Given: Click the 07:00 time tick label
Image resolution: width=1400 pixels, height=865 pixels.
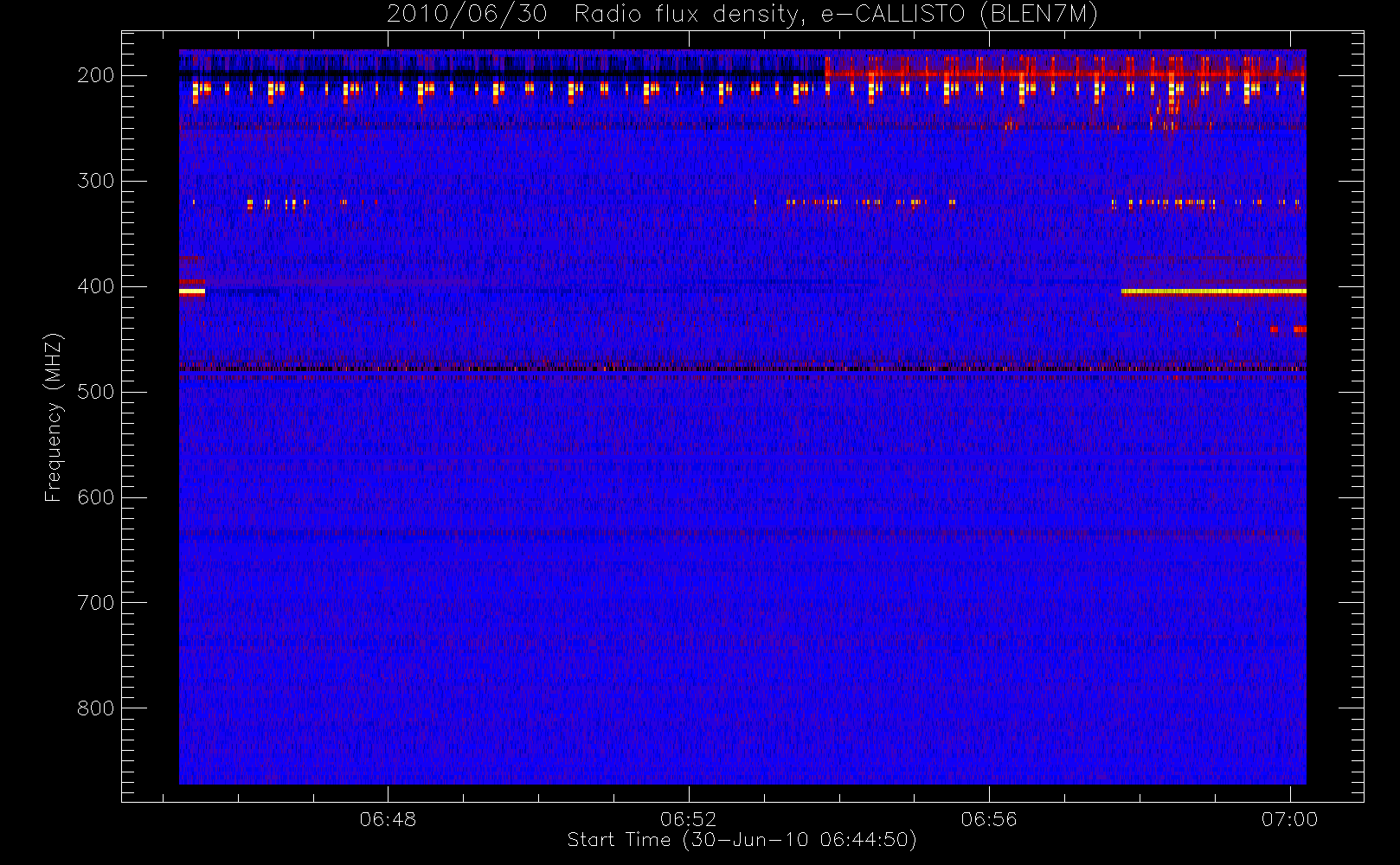Looking at the screenshot, I should coord(1289,819).
